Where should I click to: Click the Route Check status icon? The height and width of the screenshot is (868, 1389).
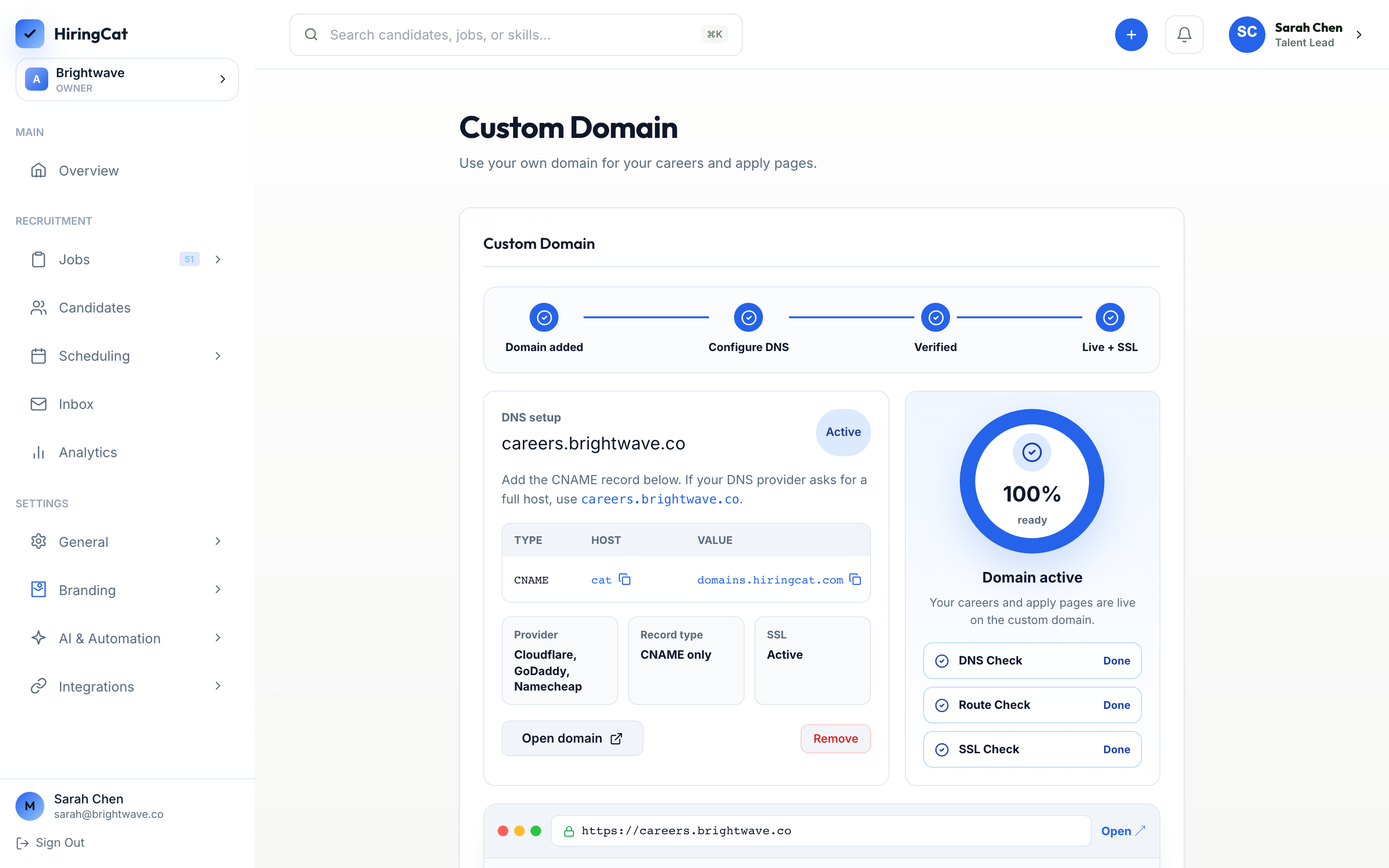click(942, 705)
